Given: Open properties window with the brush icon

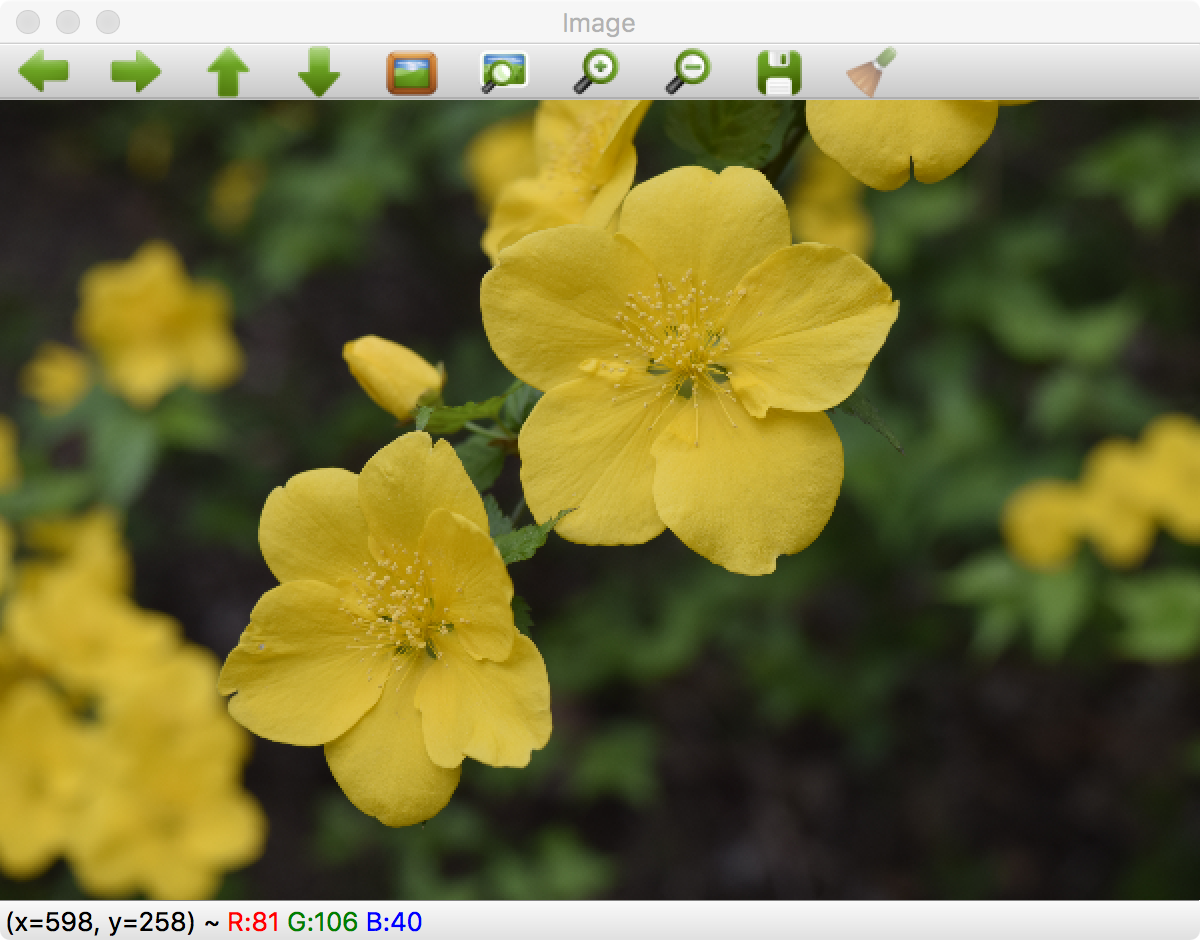Looking at the screenshot, I should [871, 72].
